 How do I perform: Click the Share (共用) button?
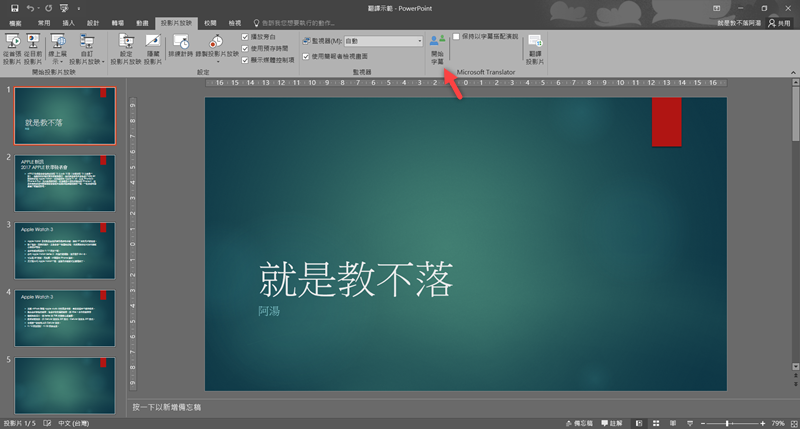[x=780, y=23]
